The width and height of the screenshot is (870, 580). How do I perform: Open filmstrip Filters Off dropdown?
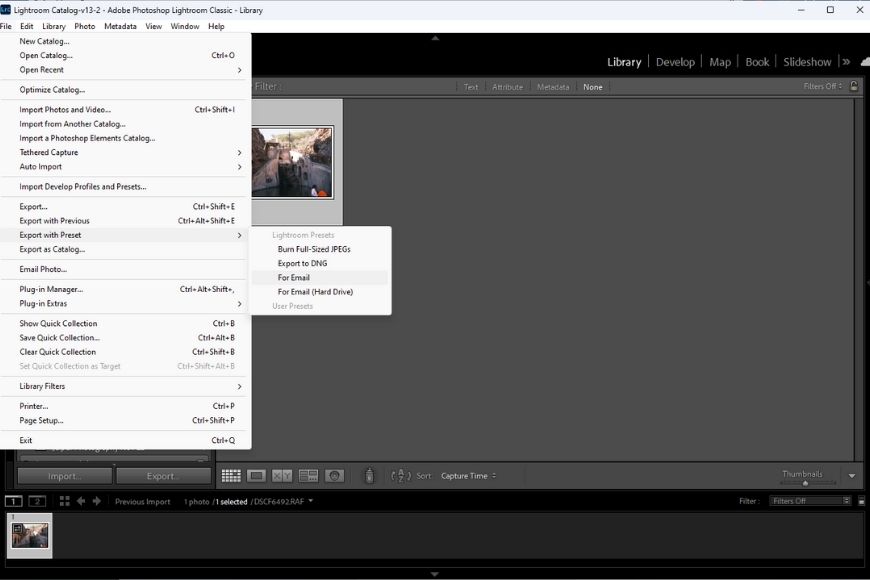pyautogui.click(x=810, y=501)
